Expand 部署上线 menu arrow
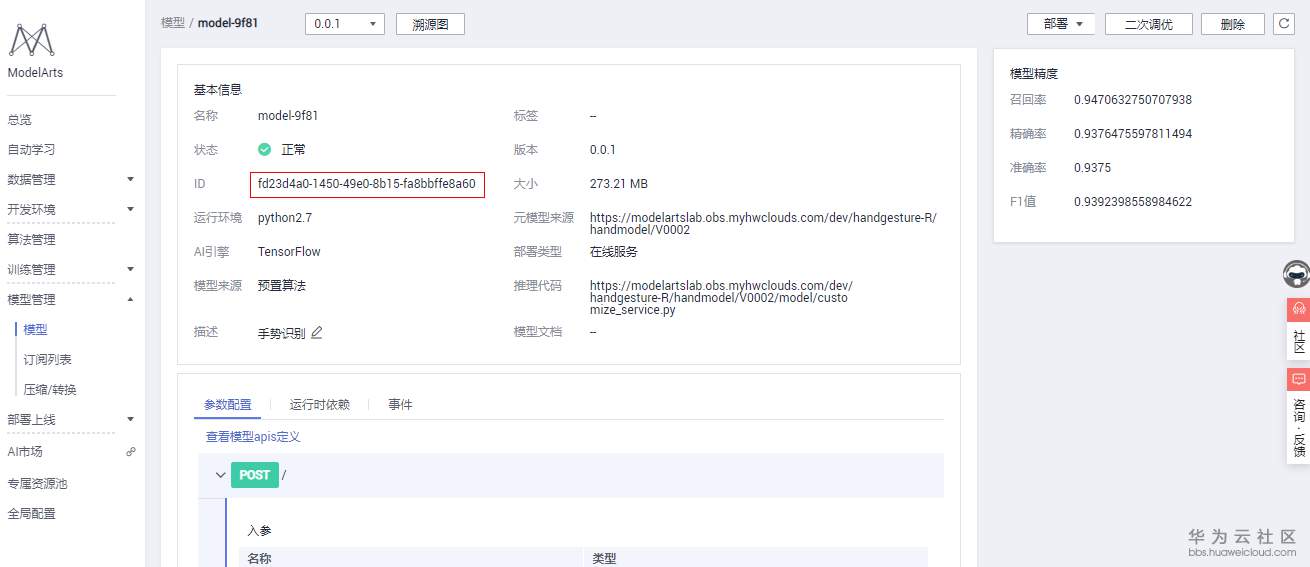The width and height of the screenshot is (1310, 567). point(130,420)
